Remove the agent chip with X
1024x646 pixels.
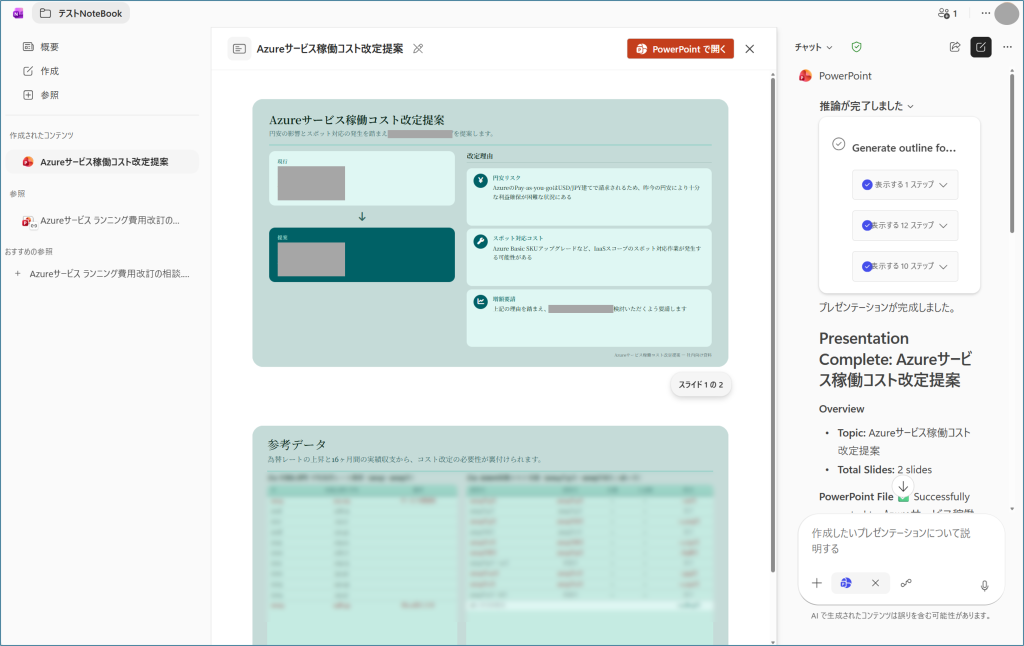point(875,583)
